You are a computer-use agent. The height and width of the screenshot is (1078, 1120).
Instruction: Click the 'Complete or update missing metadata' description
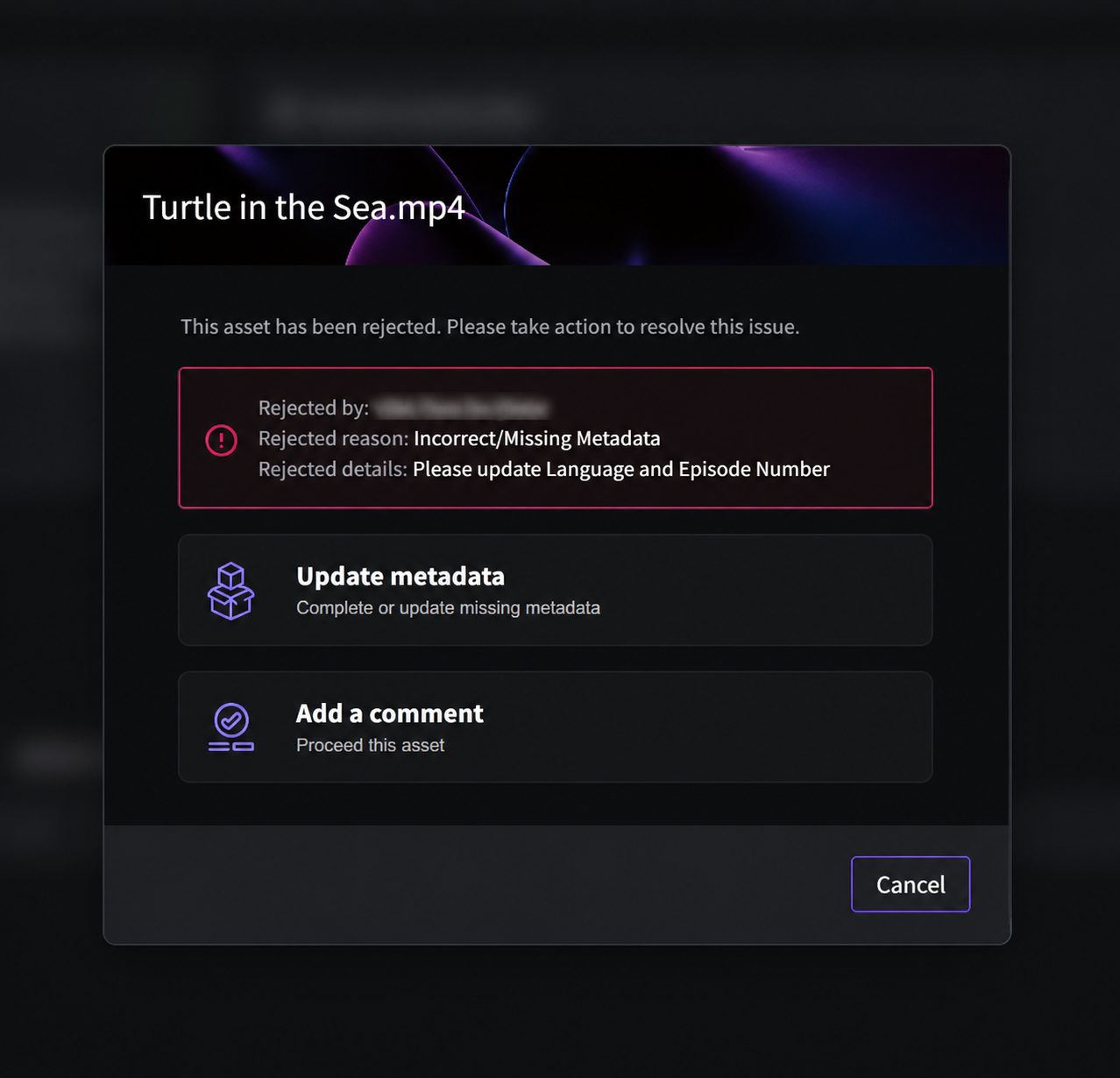click(448, 608)
